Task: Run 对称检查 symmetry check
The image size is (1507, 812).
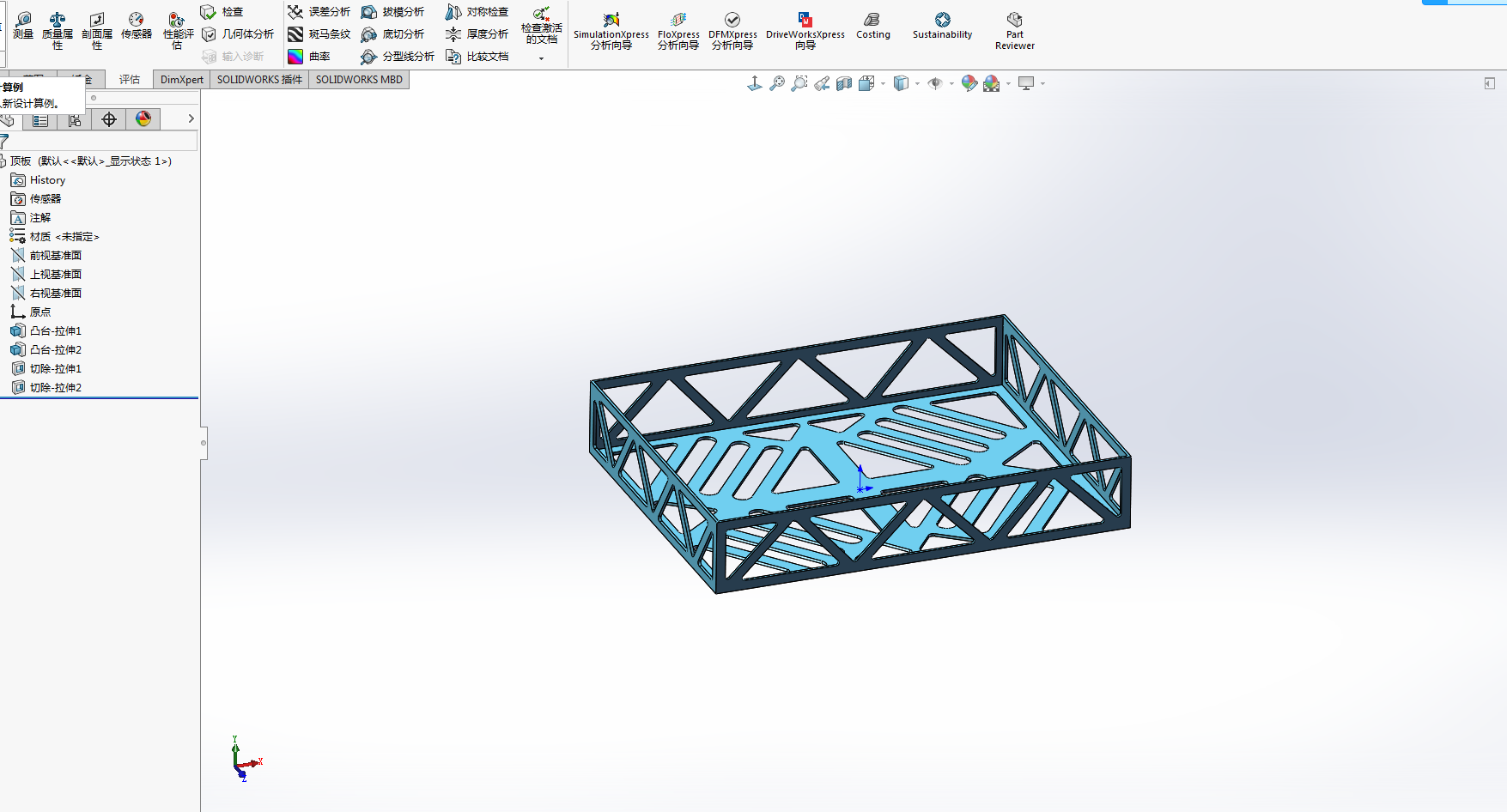Action: point(477,12)
